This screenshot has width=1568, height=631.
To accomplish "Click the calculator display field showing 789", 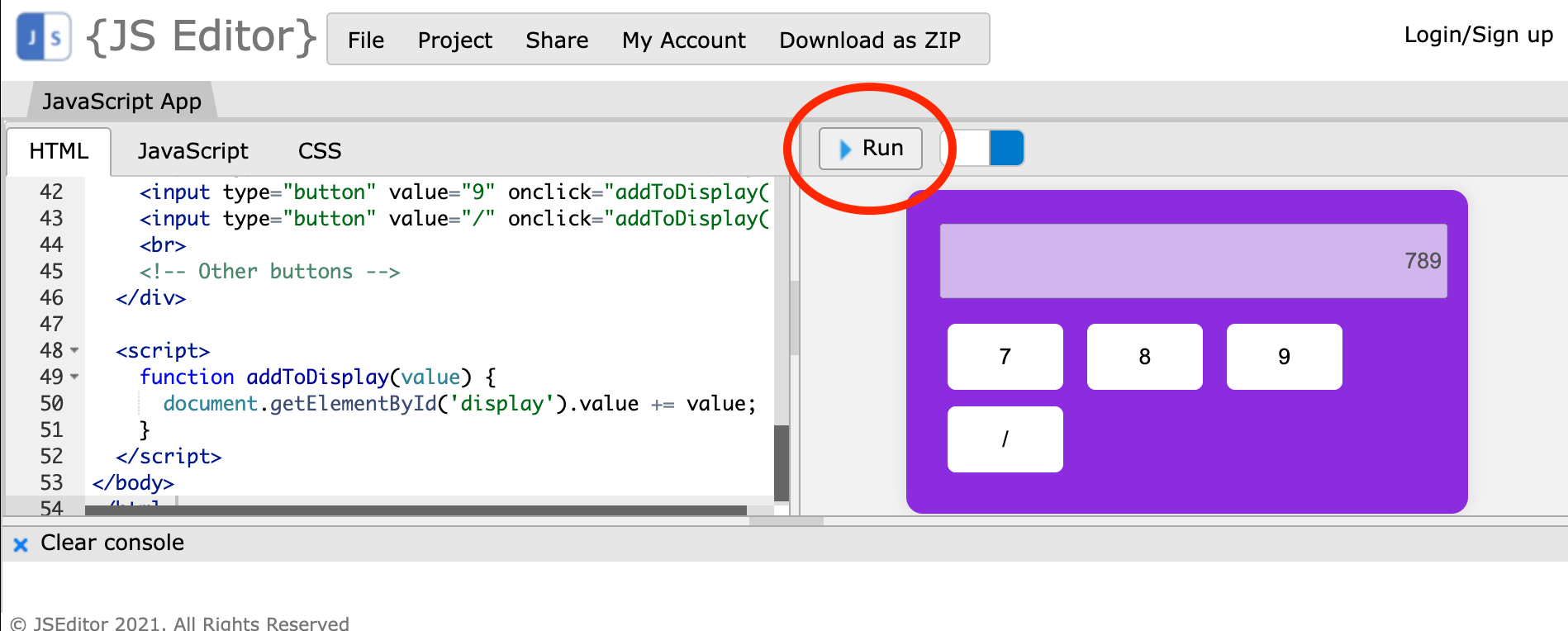I will pyautogui.click(x=1192, y=261).
